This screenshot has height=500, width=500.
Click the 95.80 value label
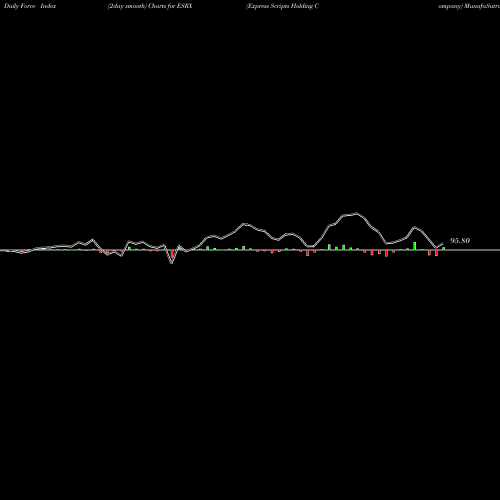point(460,241)
